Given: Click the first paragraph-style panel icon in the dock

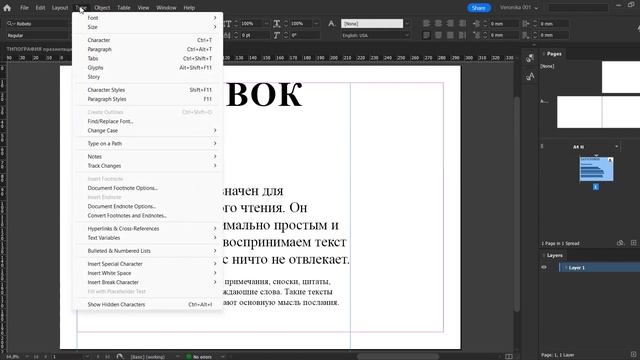Looking at the screenshot, I should point(530,58).
